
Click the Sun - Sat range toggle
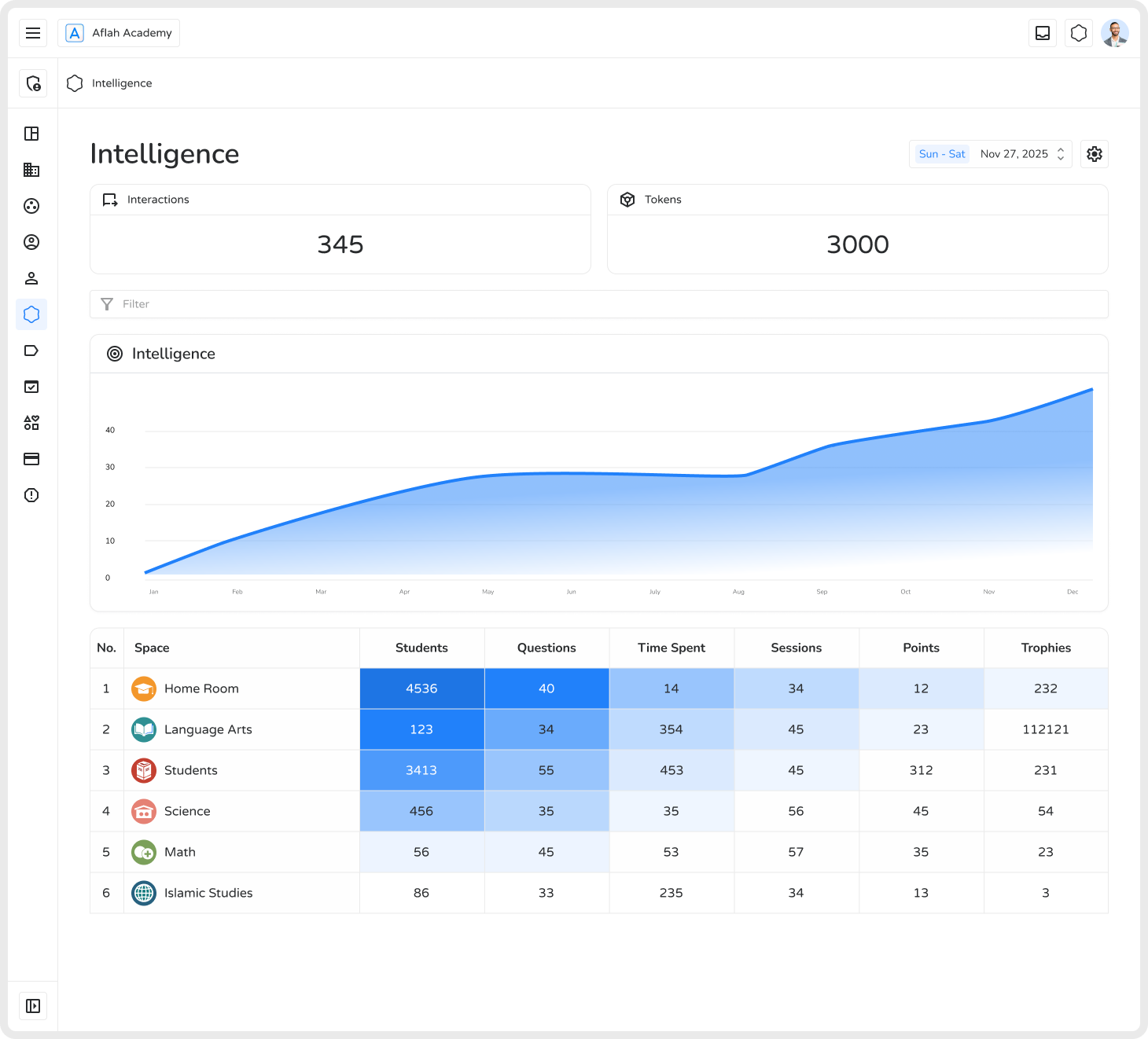[940, 153]
